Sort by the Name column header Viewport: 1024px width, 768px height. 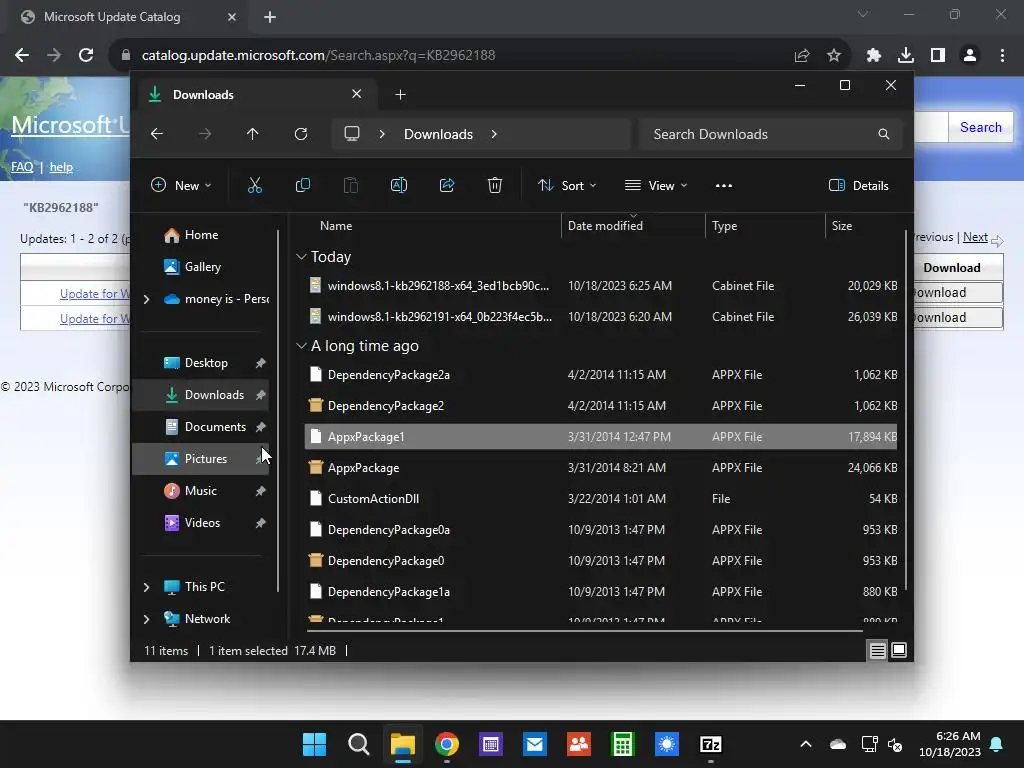pyautogui.click(x=336, y=226)
